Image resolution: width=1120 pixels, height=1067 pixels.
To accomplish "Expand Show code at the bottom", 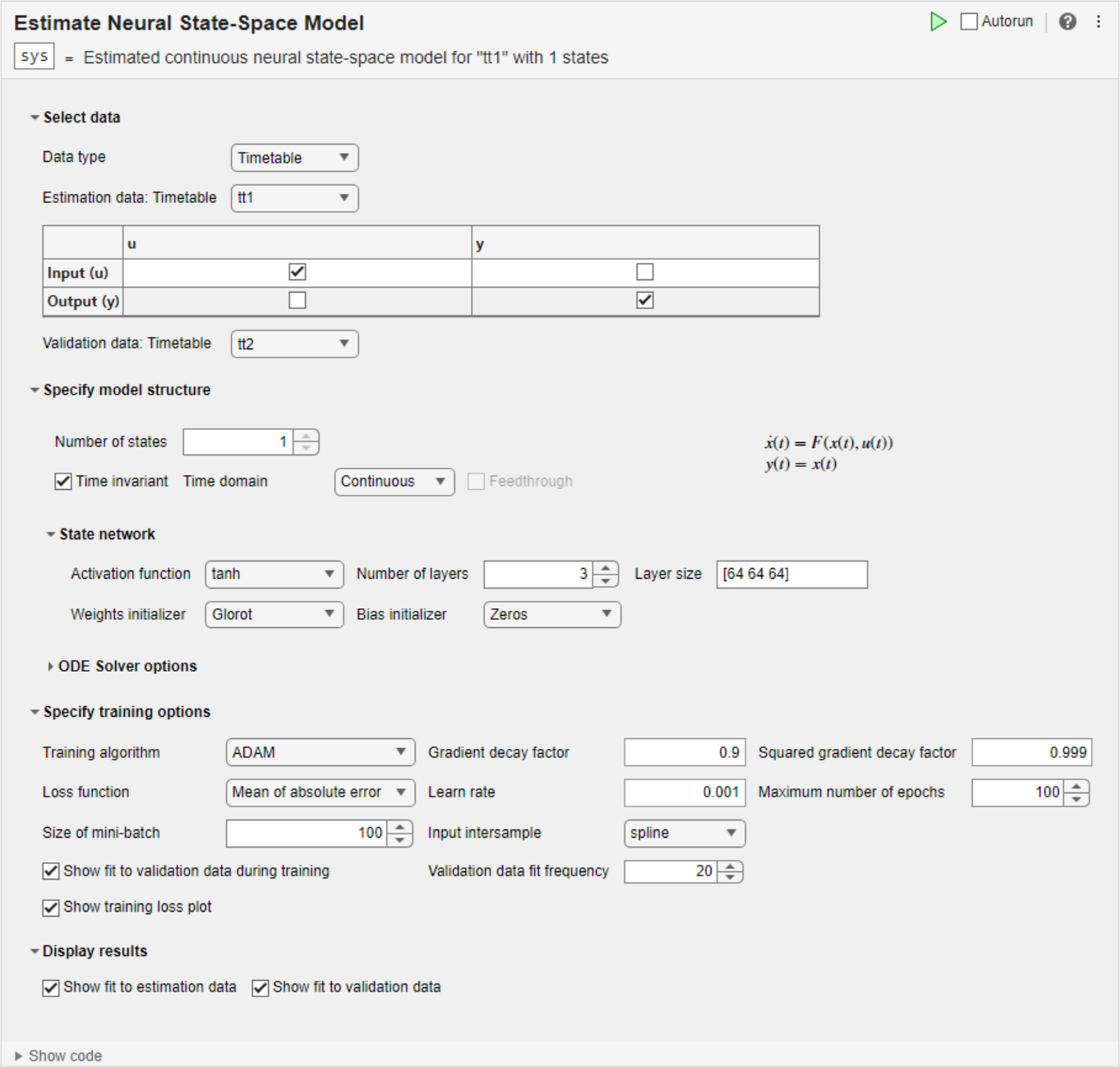I will tap(19, 1056).
